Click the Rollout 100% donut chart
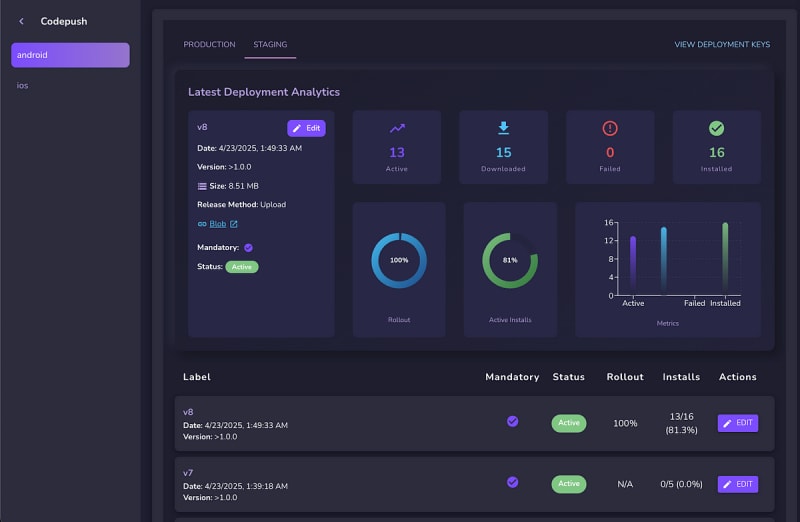This screenshot has height=522, width=800. (x=399, y=260)
